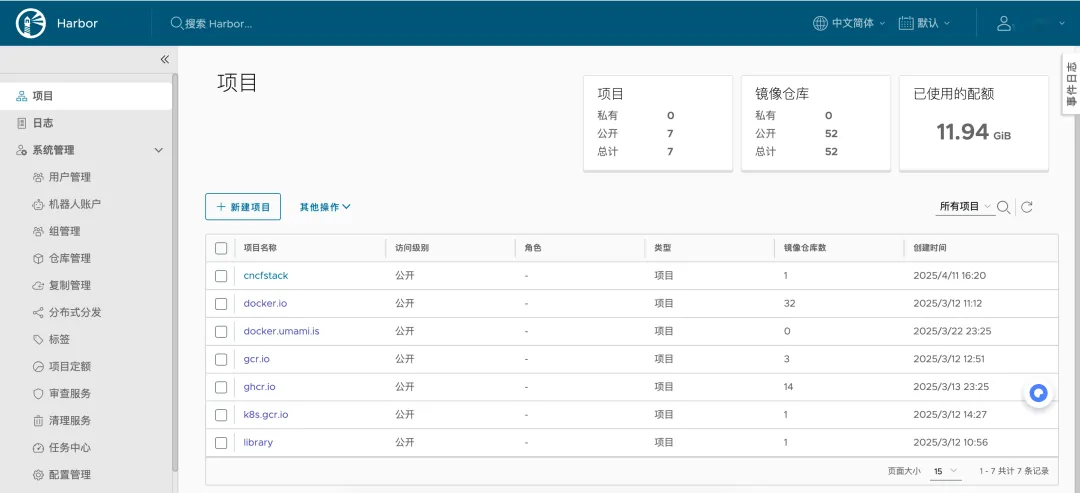1080x493 pixels.
Task: Open the 所有项目 filter dropdown
Action: (x=965, y=207)
